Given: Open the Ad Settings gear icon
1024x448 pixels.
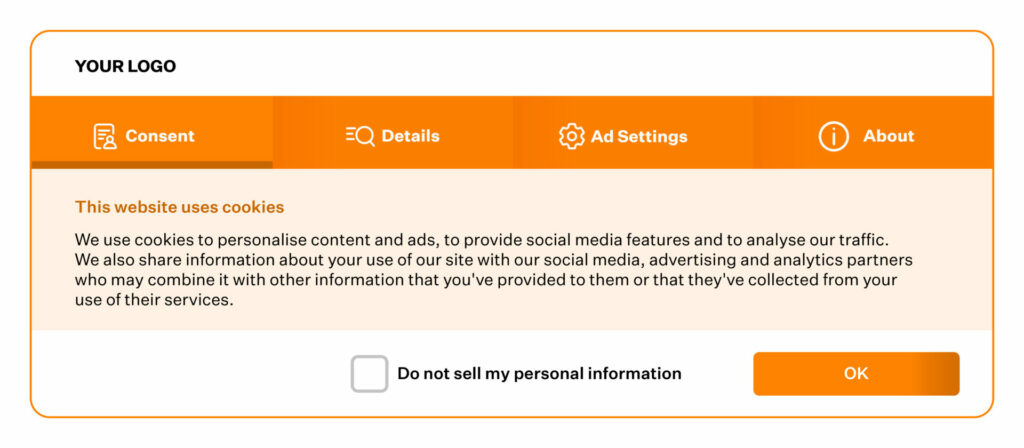Looking at the screenshot, I should tap(571, 136).
